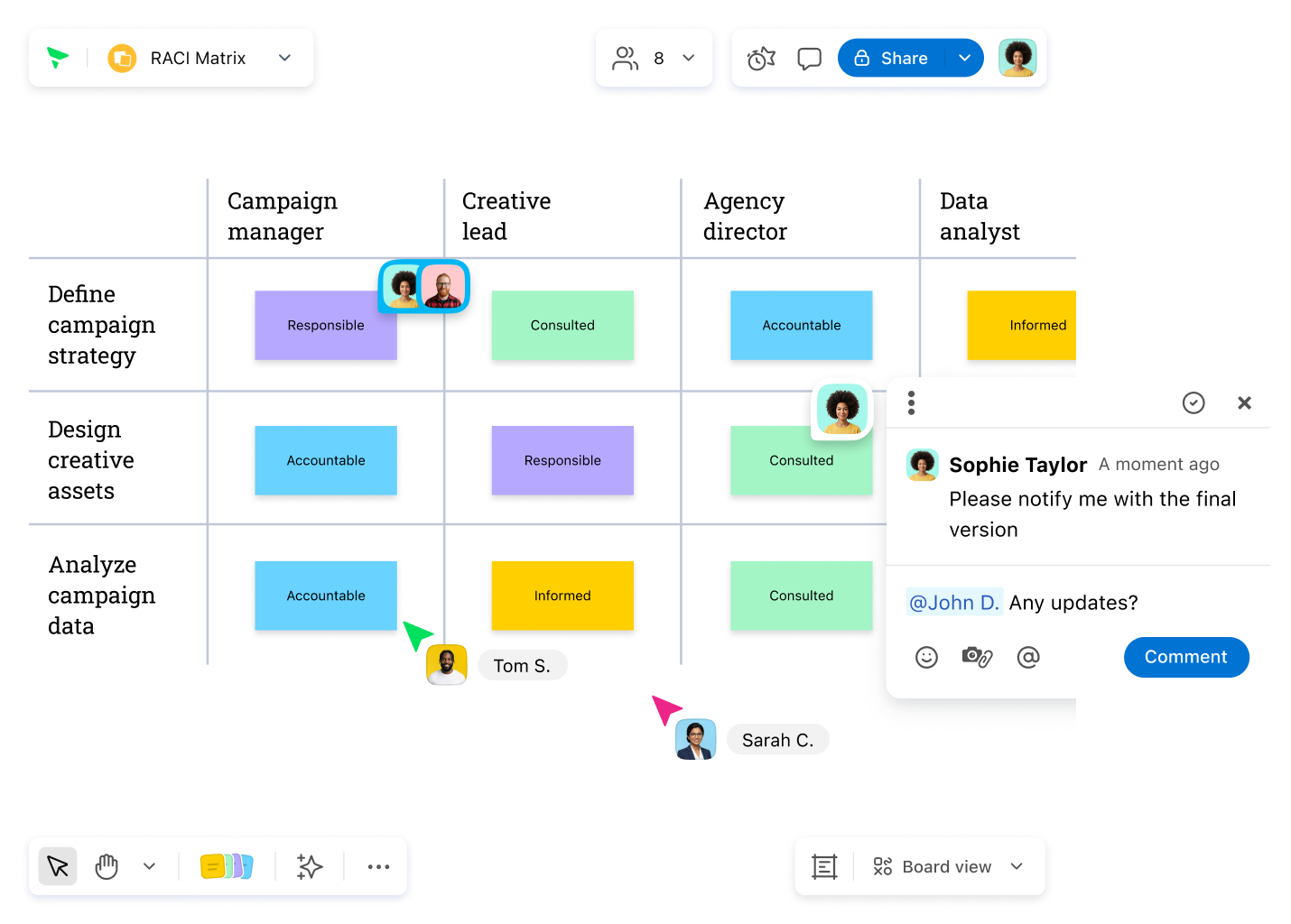Click the 'A moment ago' timestamp

pyautogui.click(x=1159, y=465)
